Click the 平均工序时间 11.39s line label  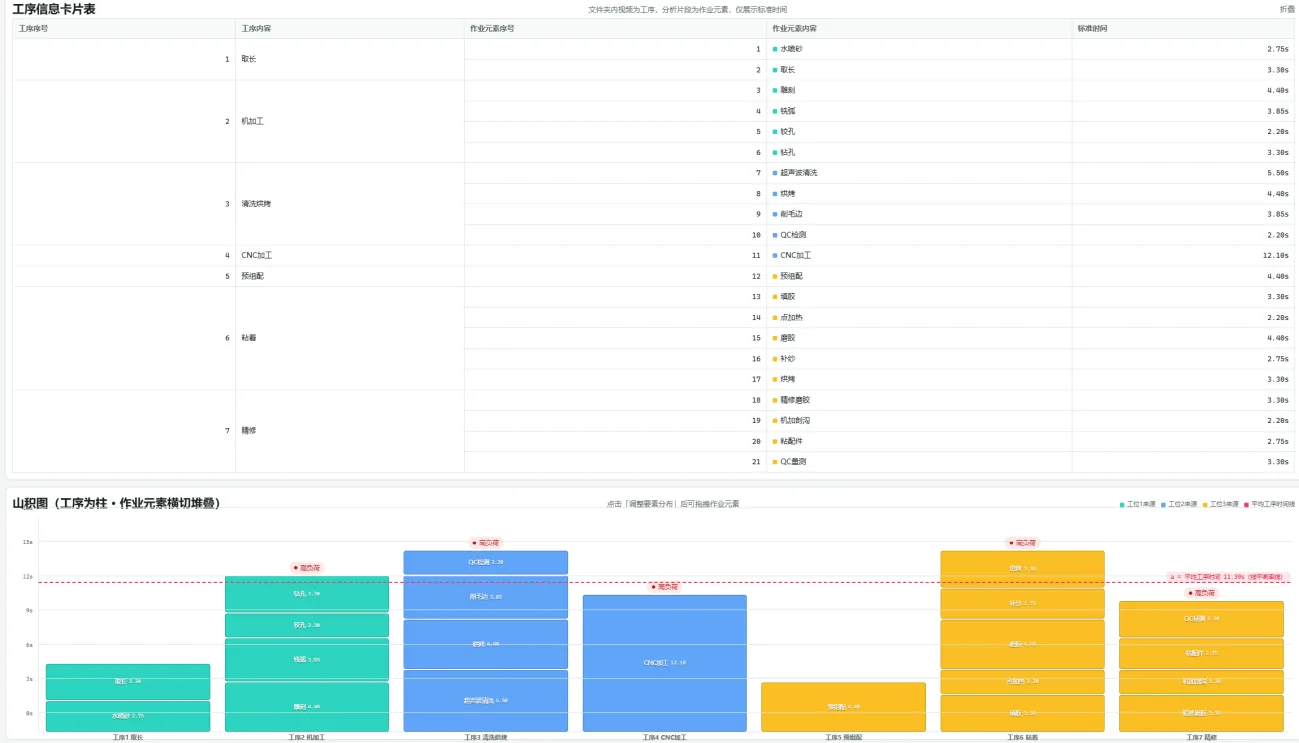[1227, 577]
